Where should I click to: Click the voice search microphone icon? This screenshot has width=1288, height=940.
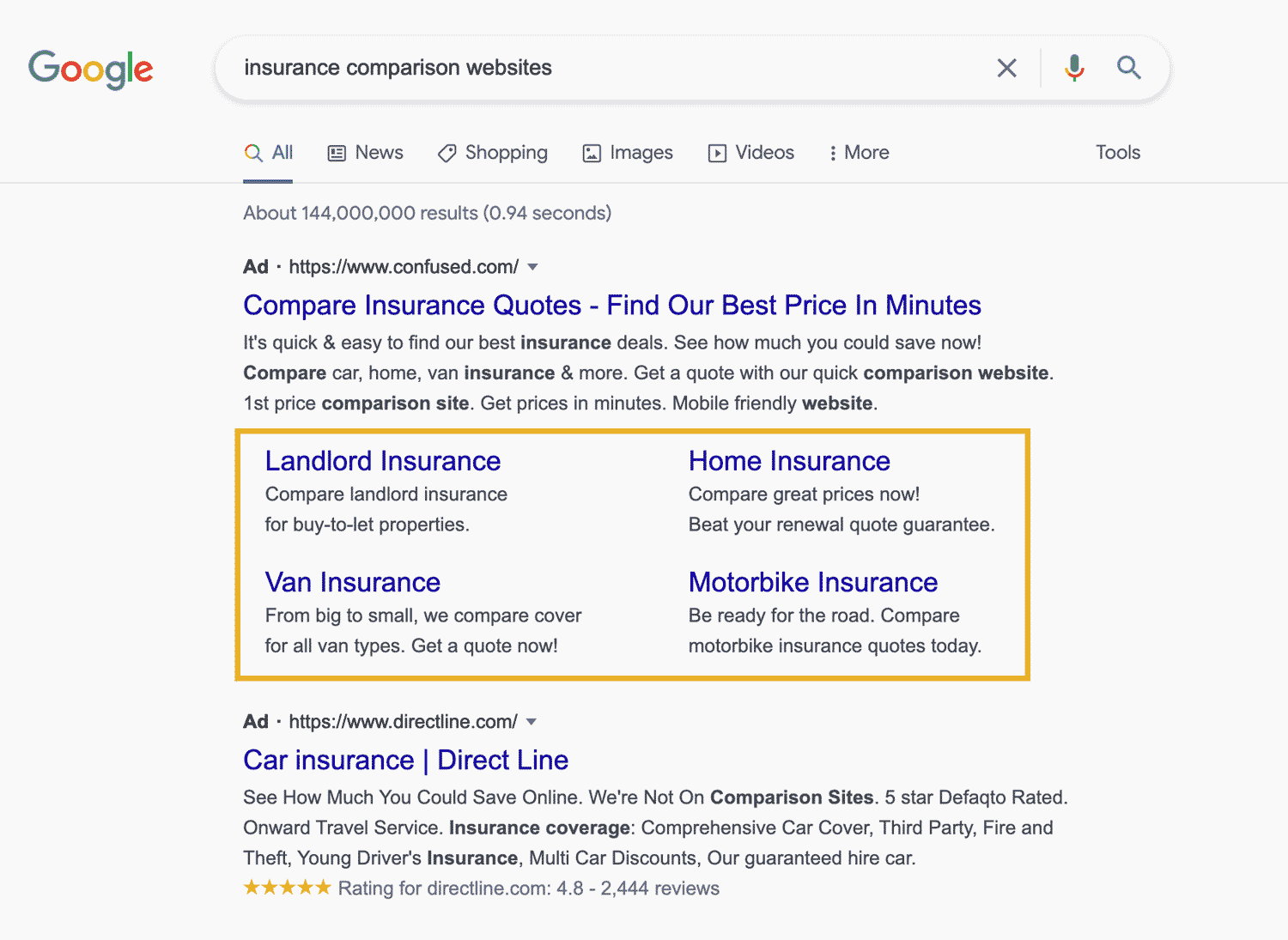pyautogui.click(x=1073, y=67)
